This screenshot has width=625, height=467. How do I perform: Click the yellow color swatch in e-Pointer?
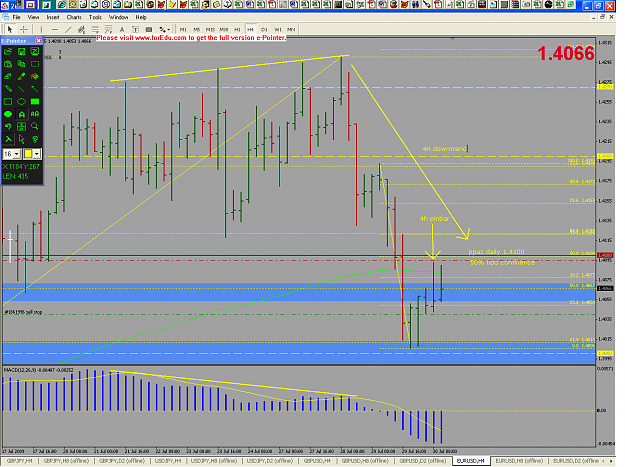pos(28,154)
